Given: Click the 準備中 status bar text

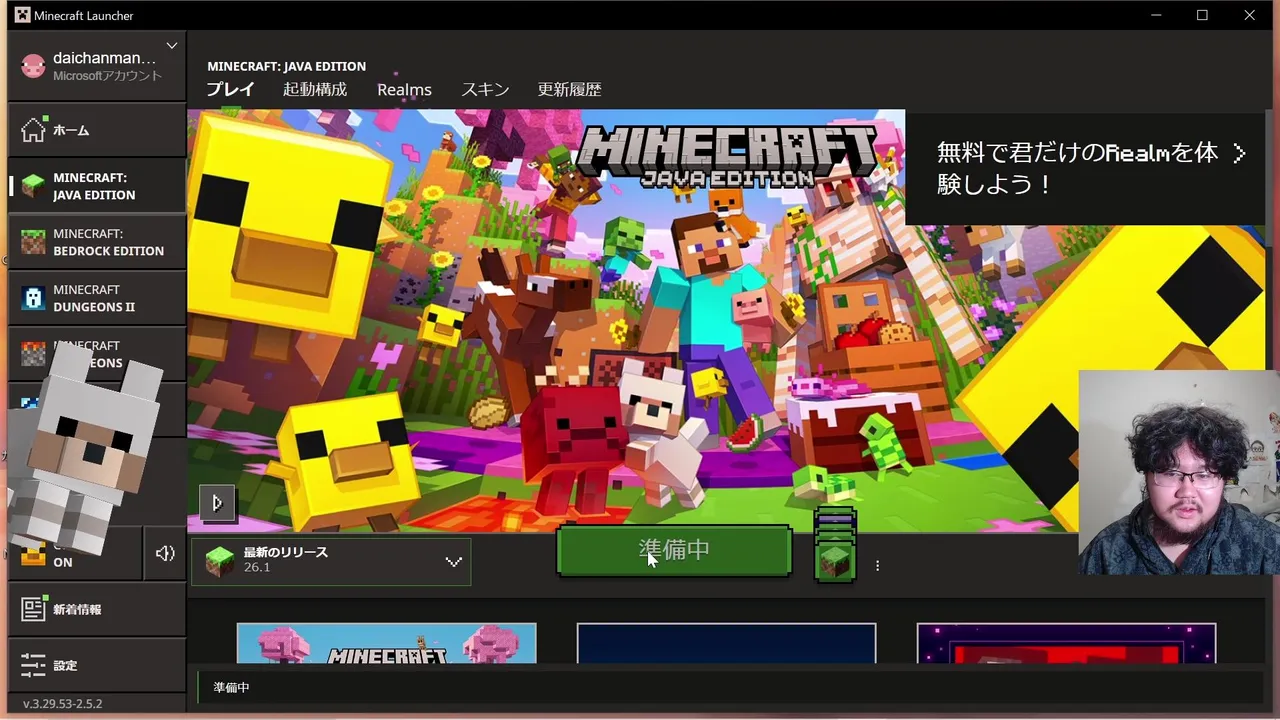Looking at the screenshot, I should pos(231,688).
